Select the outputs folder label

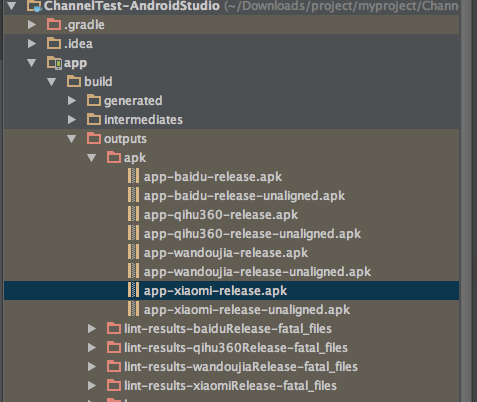(x=125, y=139)
